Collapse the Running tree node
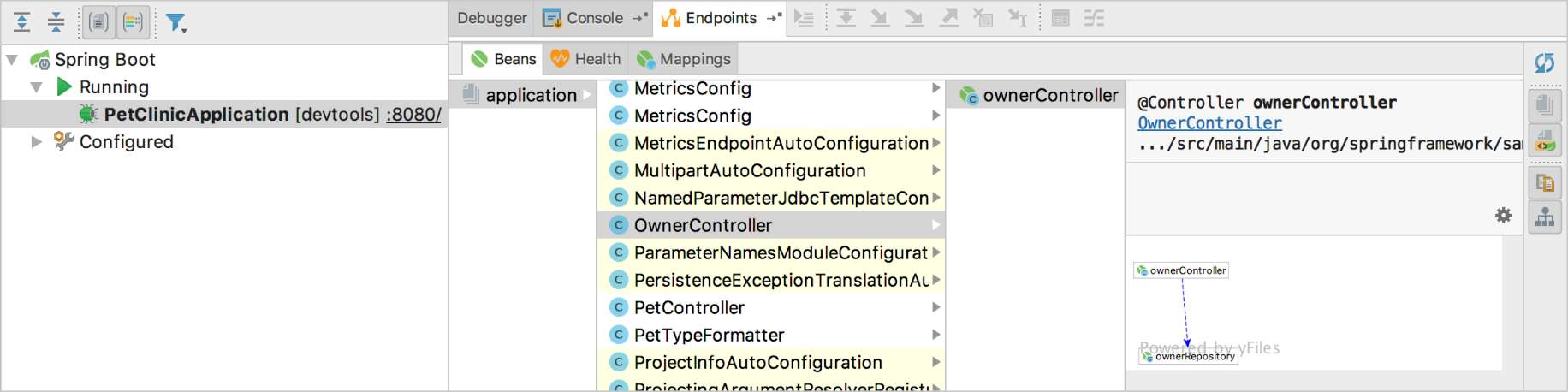This screenshot has width=1568, height=392. click(37, 87)
